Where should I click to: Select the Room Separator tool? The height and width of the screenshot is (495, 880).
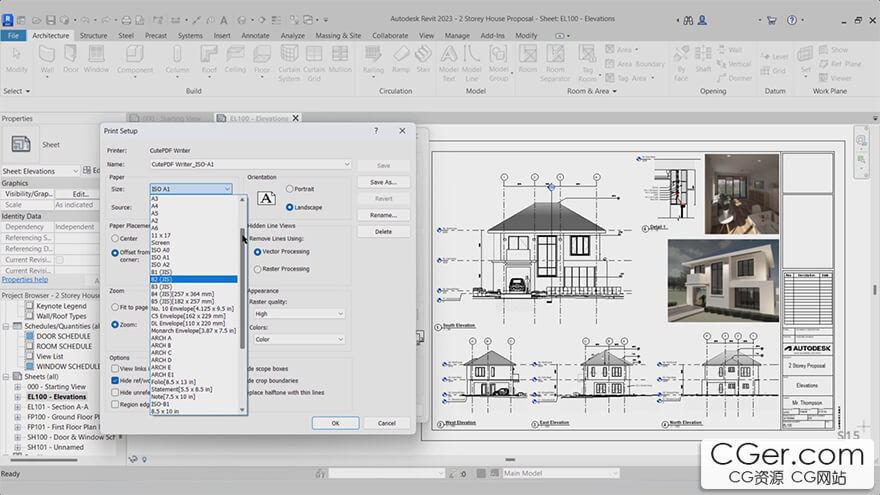(555, 63)
